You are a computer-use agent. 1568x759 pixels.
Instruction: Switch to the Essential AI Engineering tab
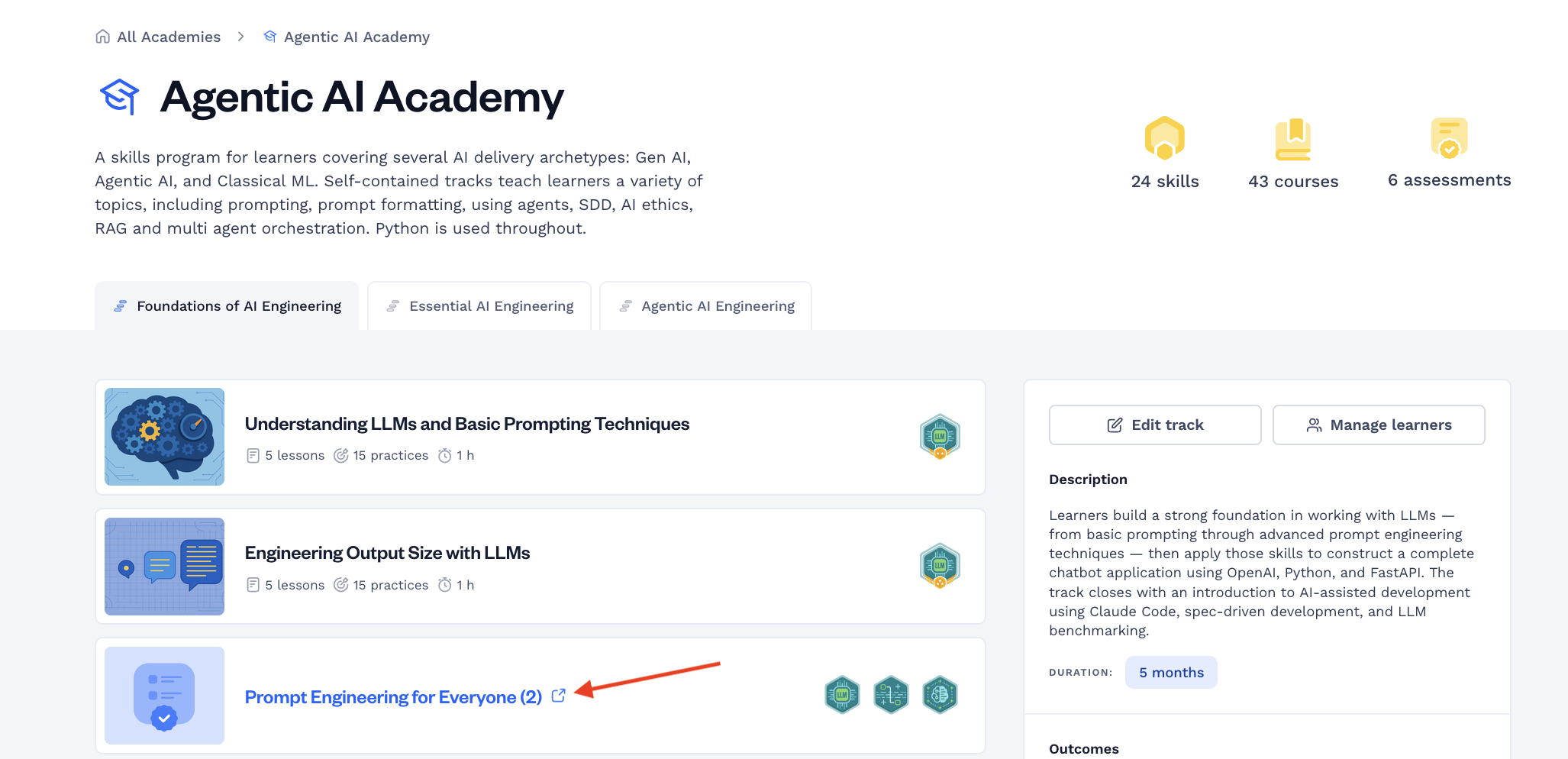[479, 306]
